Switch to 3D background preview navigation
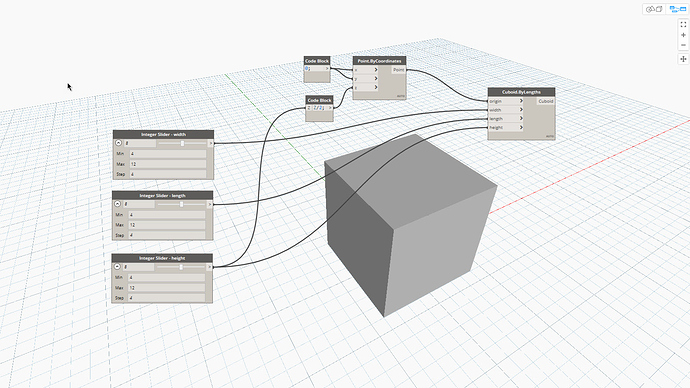The width and height of the screenshot is (690, 388). 654,9
